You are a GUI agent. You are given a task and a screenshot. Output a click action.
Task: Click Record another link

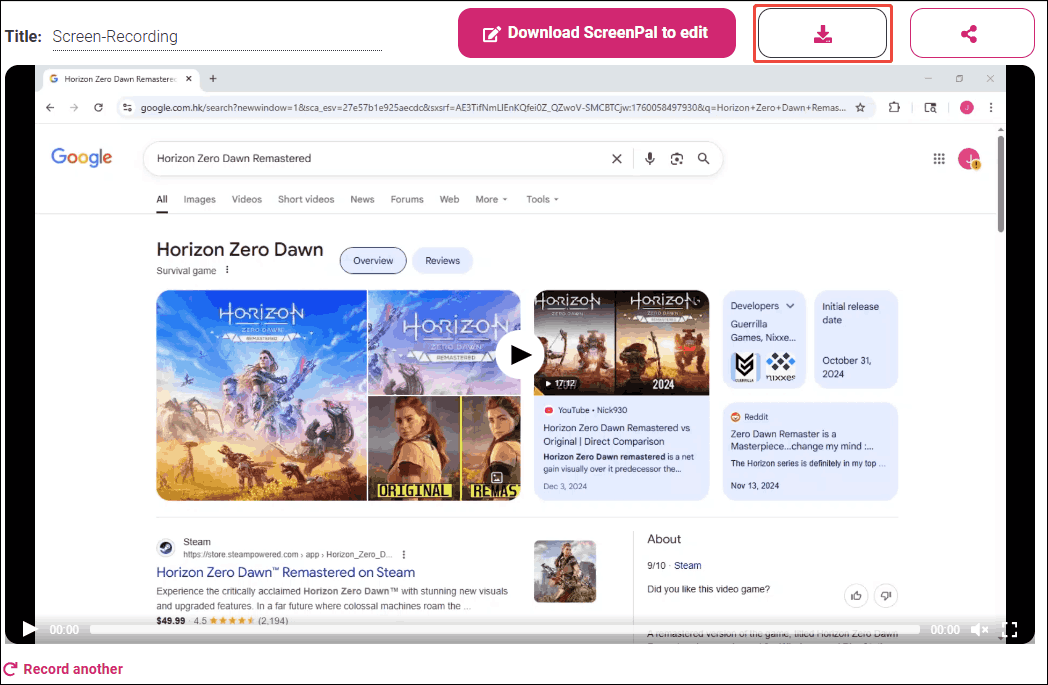pos(63,669)
